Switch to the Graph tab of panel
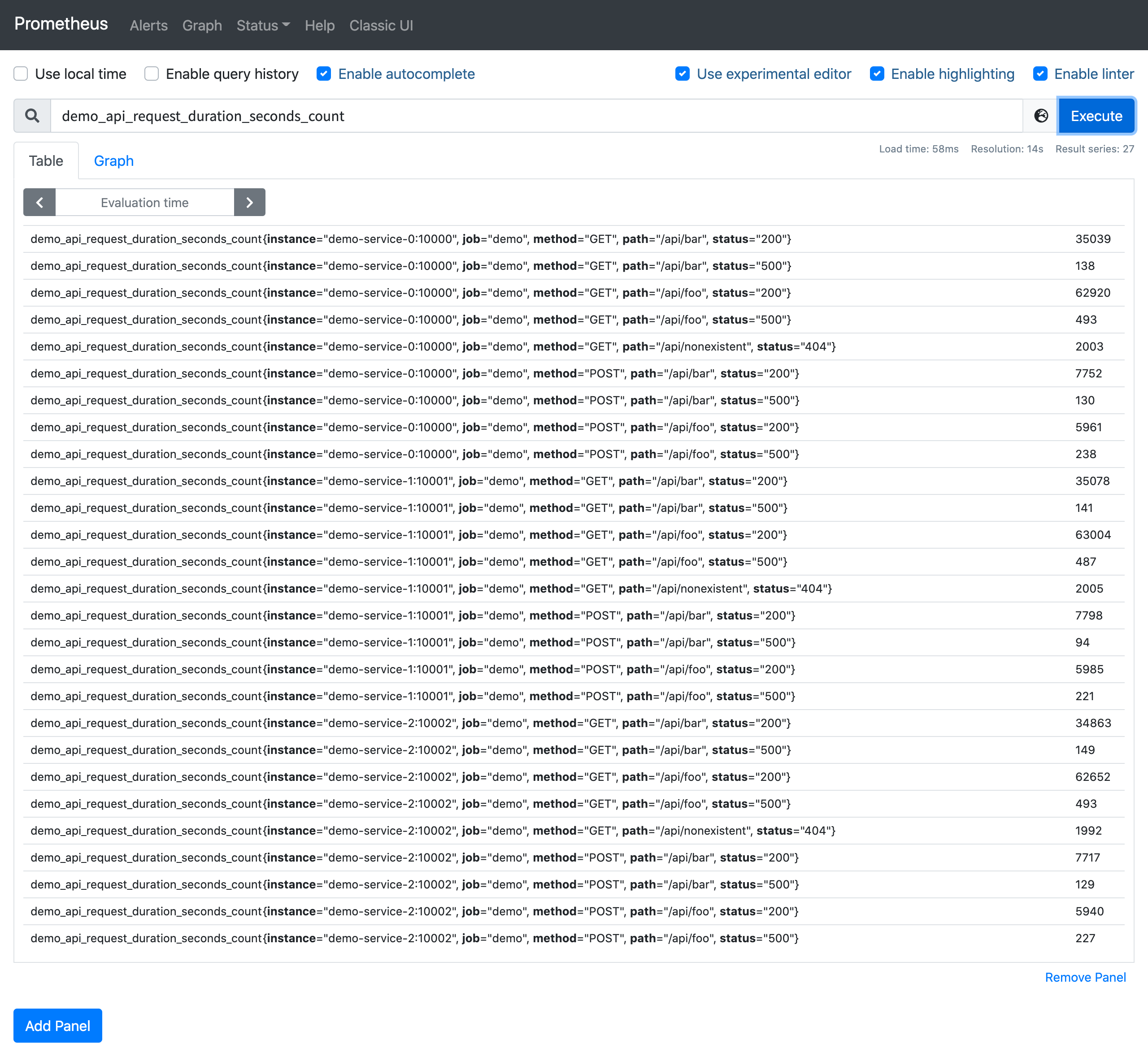Screen dimensions: 1148x1057 pyautogui.click(x=114, y=161)
